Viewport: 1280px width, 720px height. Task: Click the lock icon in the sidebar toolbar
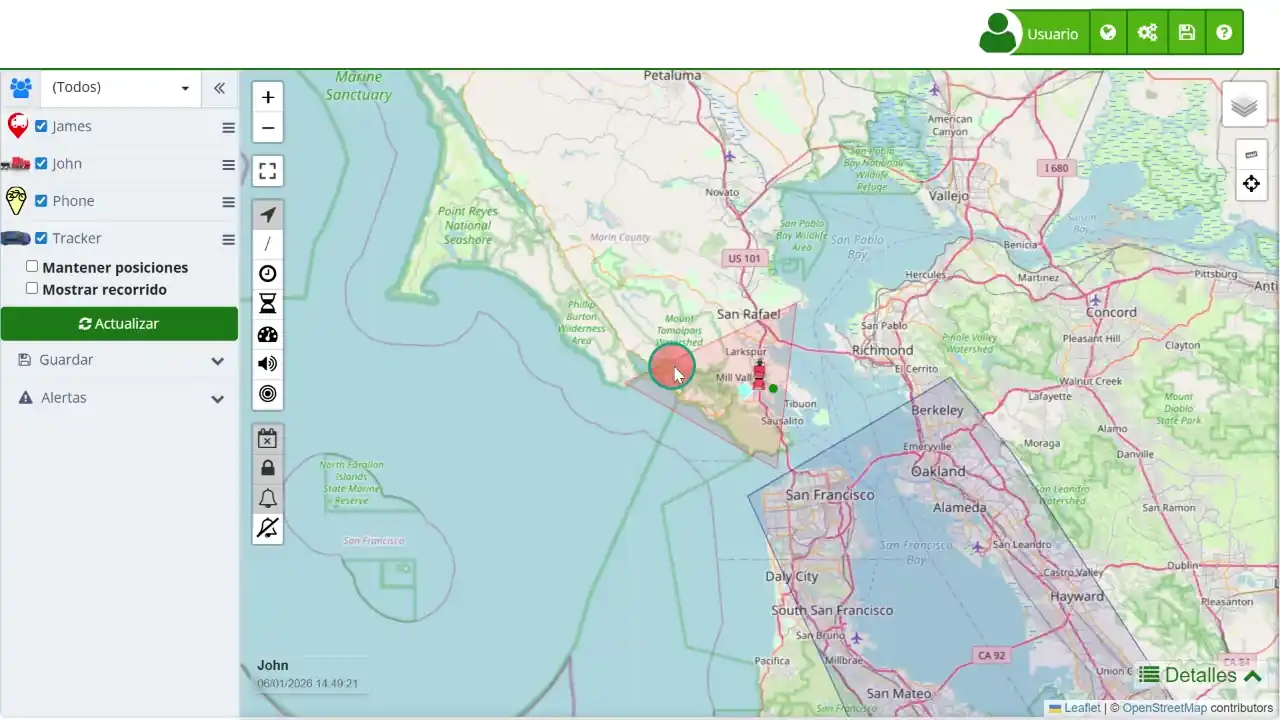pos(267,467)
